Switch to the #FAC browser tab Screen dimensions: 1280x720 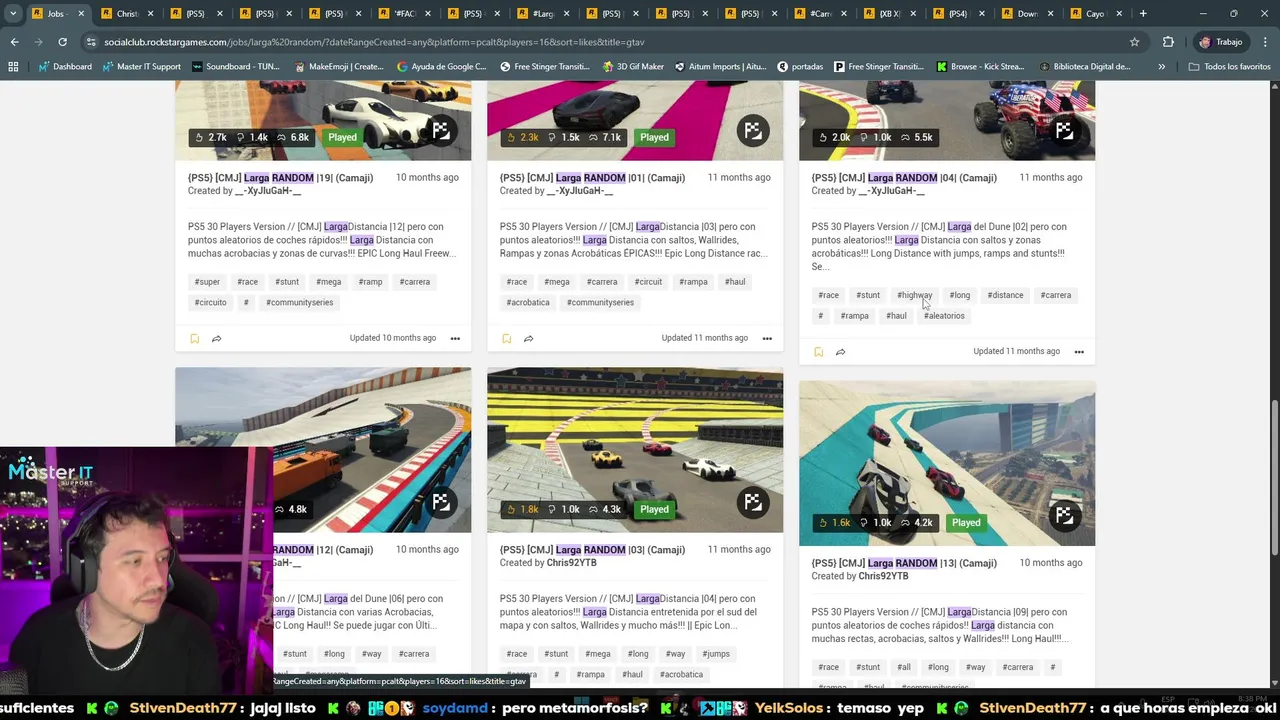[404, 14]
